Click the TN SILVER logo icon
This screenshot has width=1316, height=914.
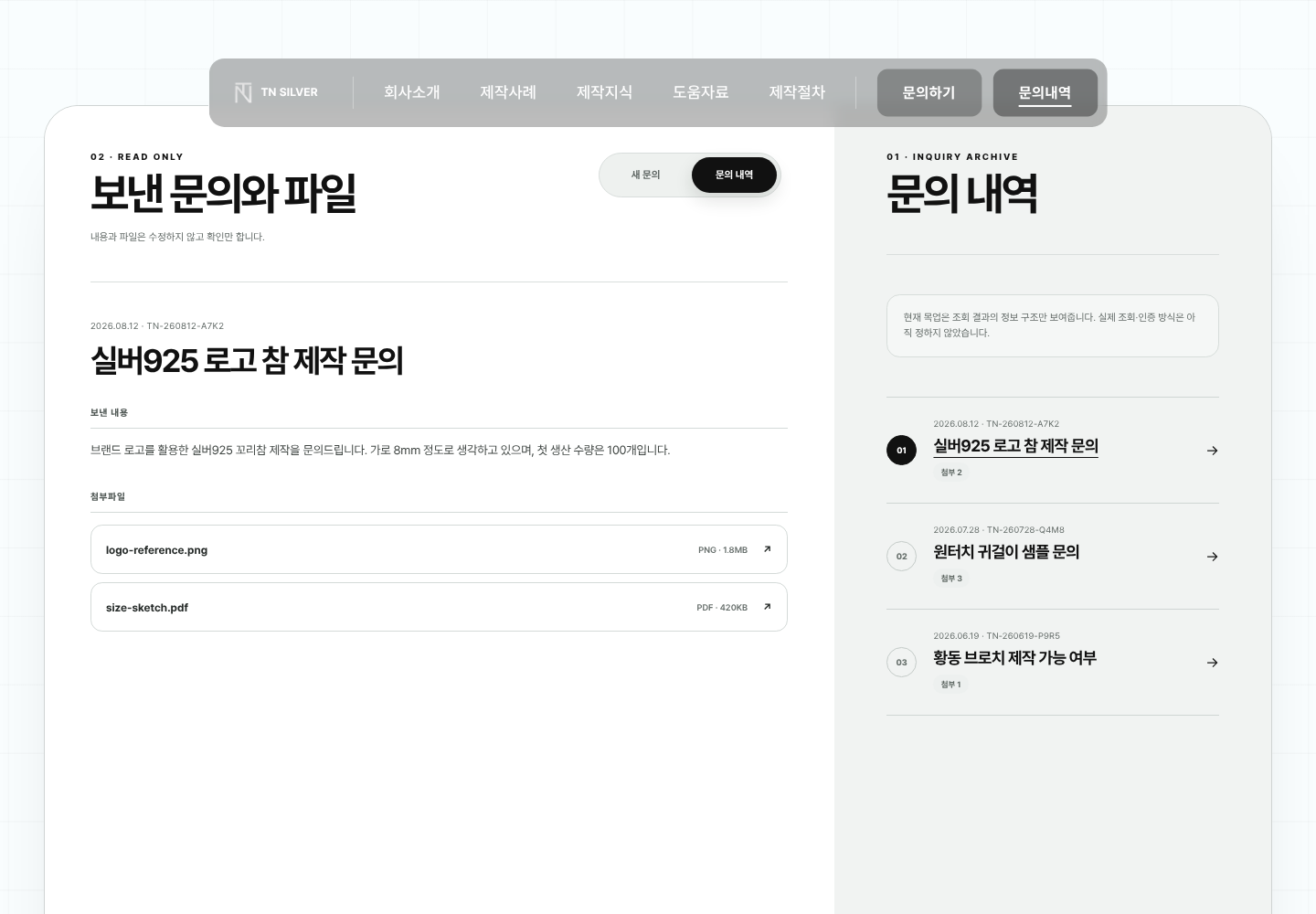[243, 92]
